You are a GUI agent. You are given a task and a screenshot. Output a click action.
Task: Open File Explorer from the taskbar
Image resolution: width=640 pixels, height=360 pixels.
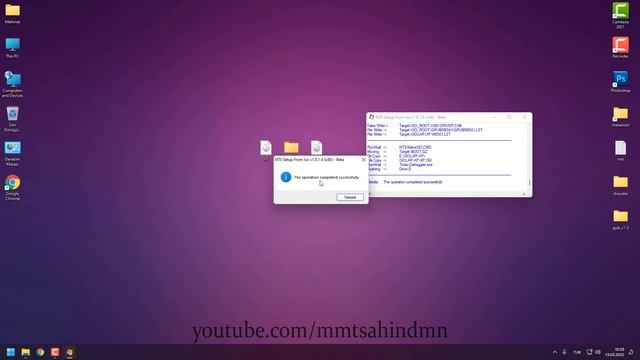pos(25,352)
